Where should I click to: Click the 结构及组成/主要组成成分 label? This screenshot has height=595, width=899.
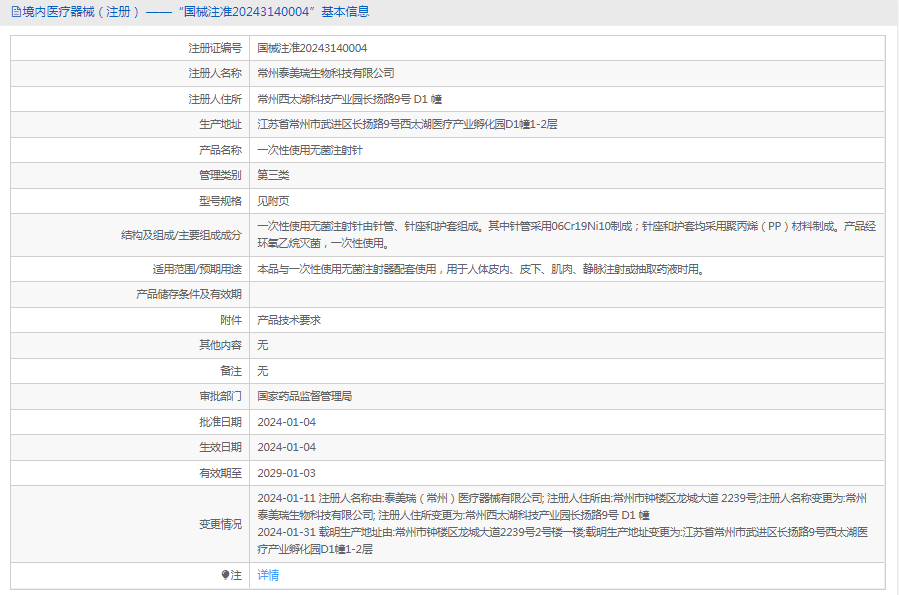(x=181, y=235)
